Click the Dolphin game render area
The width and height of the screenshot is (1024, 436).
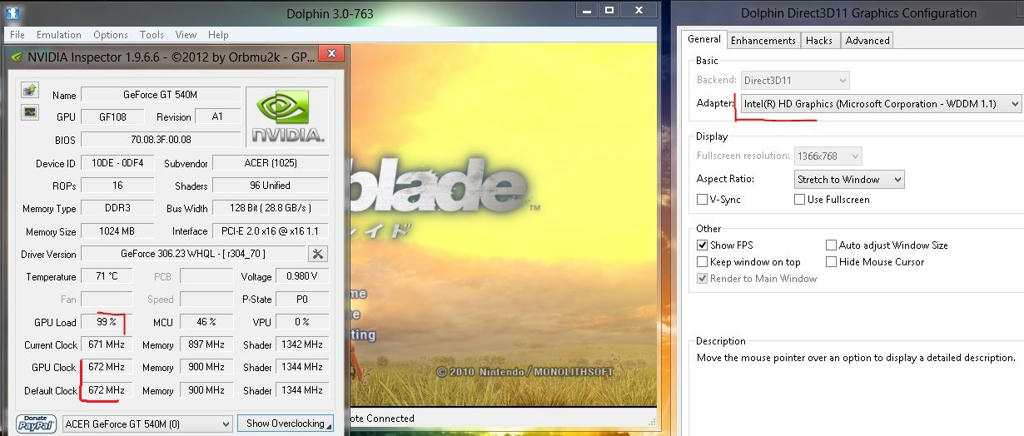click(x=502, y=225)
